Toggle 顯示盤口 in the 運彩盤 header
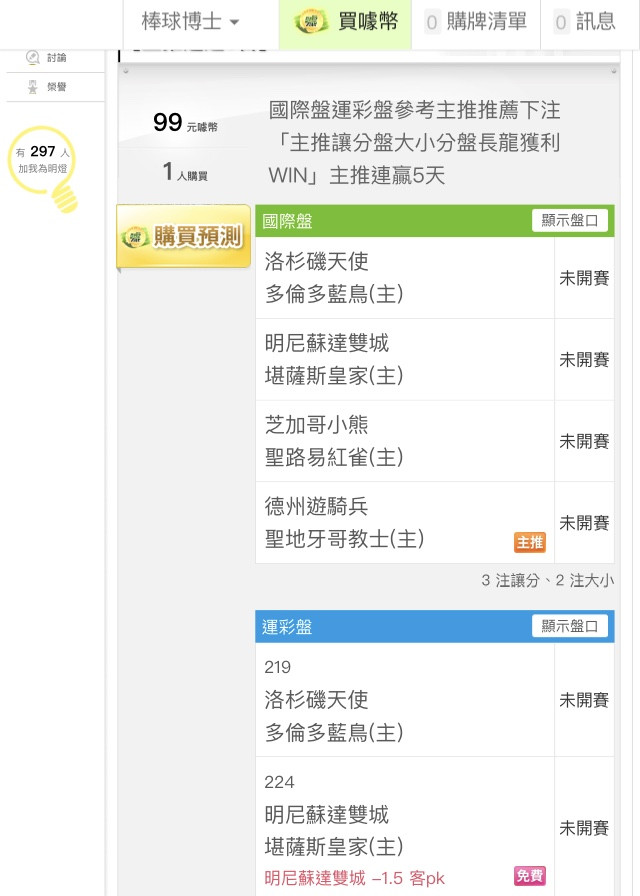 point(569,626)
